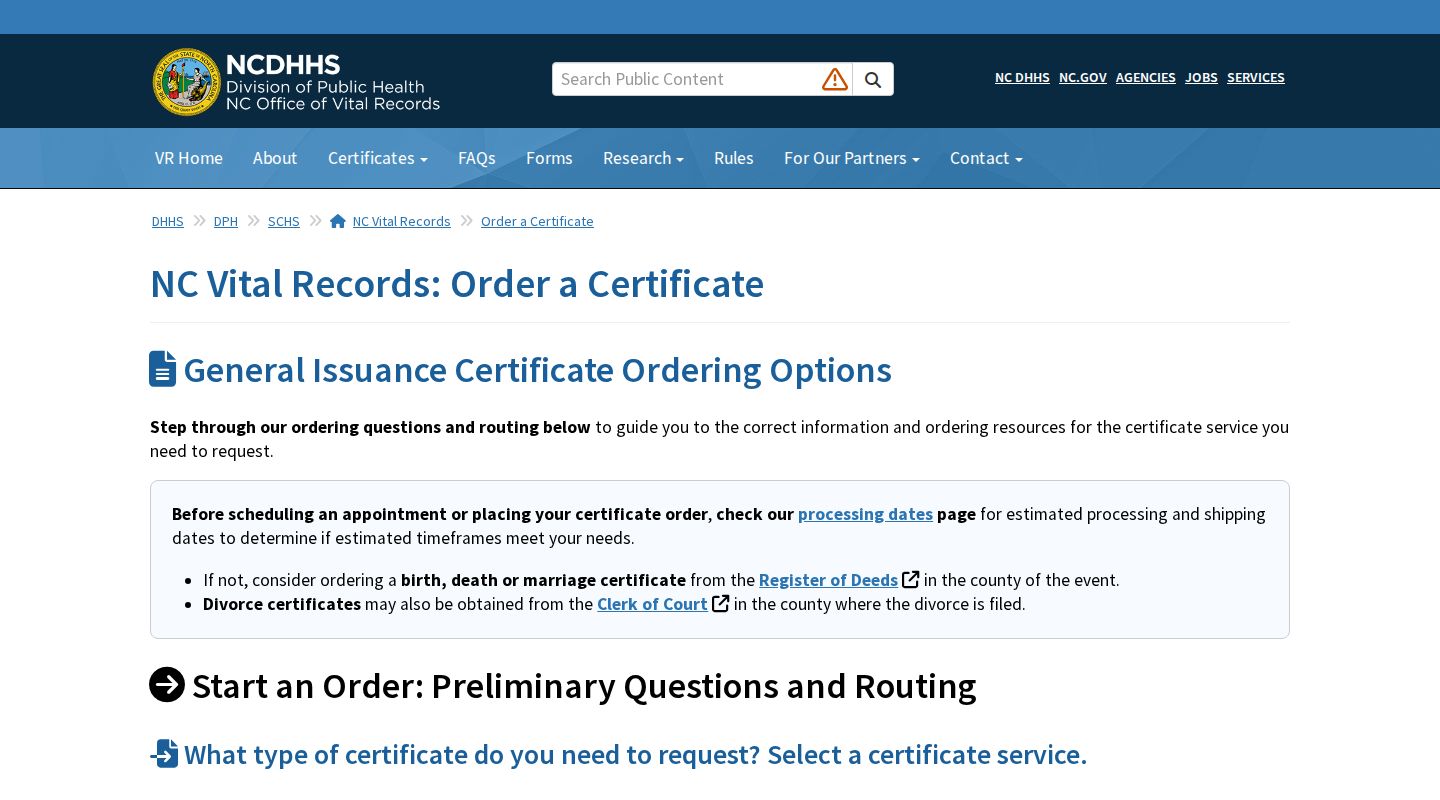Screen dimensions: 1440x800
Task: Click the NCDHHS state seal logo
Action: pyautogui.click(x=187, y=82)
